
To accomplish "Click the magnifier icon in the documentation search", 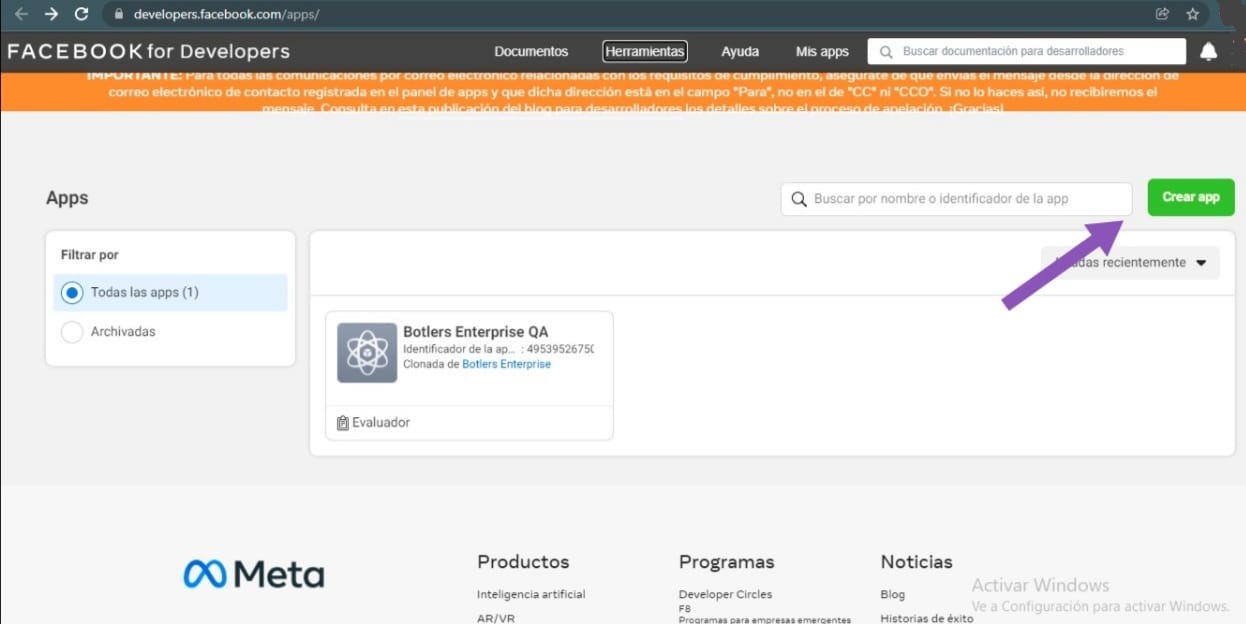I will (886, 52).
